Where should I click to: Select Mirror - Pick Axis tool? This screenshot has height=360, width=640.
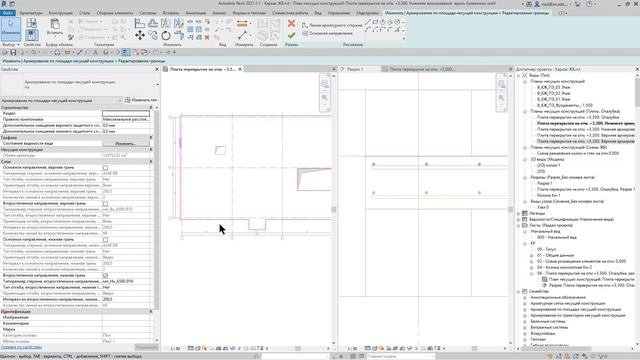click(x=166, y=24)
